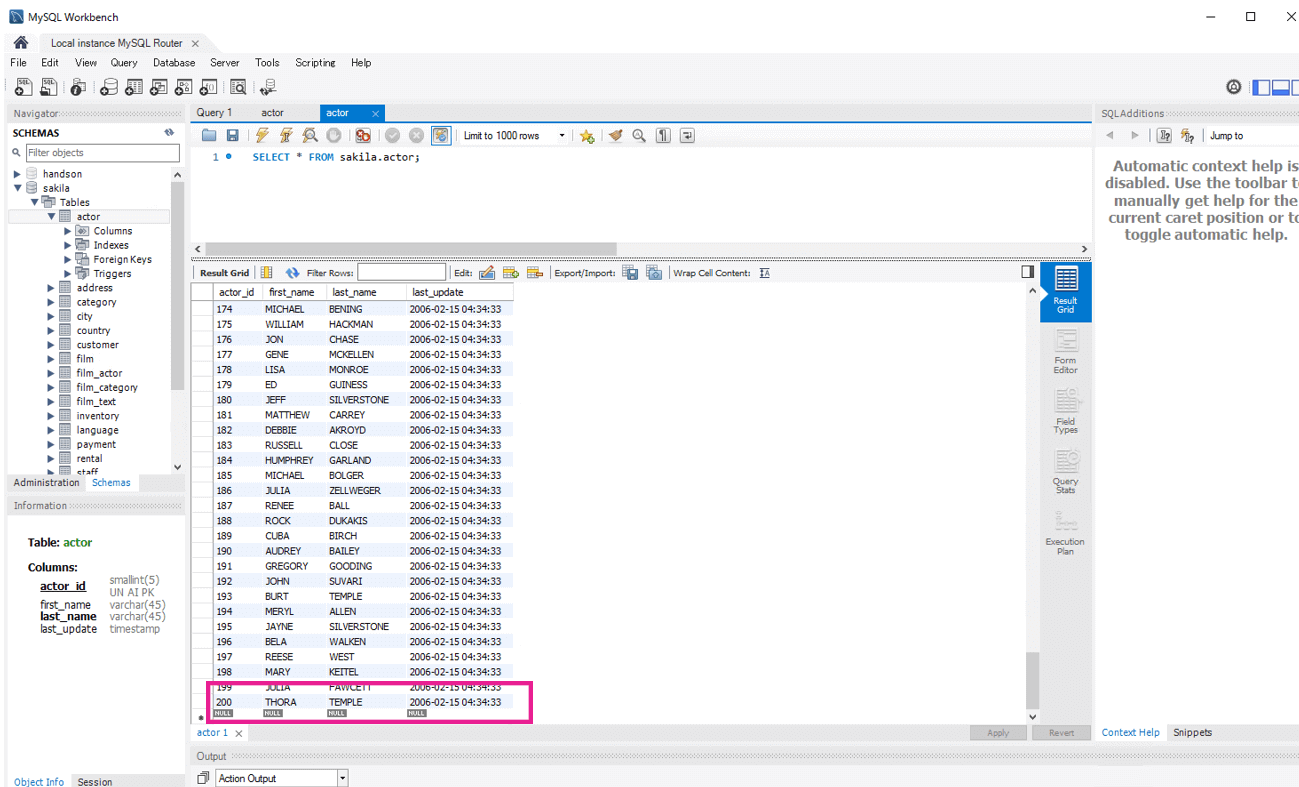The height and width of the screenshot is (787, 1299).
Task: Expand Columns under actor
Action: (68, 231)
